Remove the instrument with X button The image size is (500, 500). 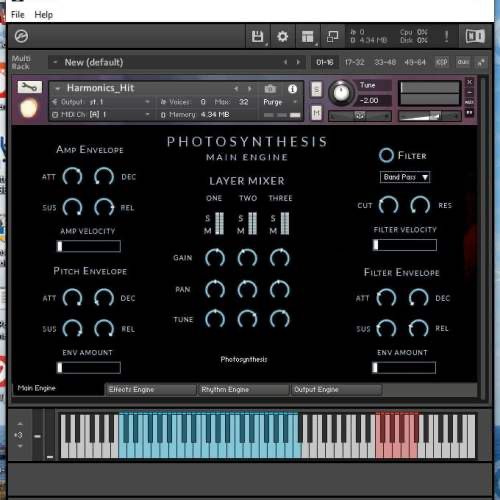469,82
